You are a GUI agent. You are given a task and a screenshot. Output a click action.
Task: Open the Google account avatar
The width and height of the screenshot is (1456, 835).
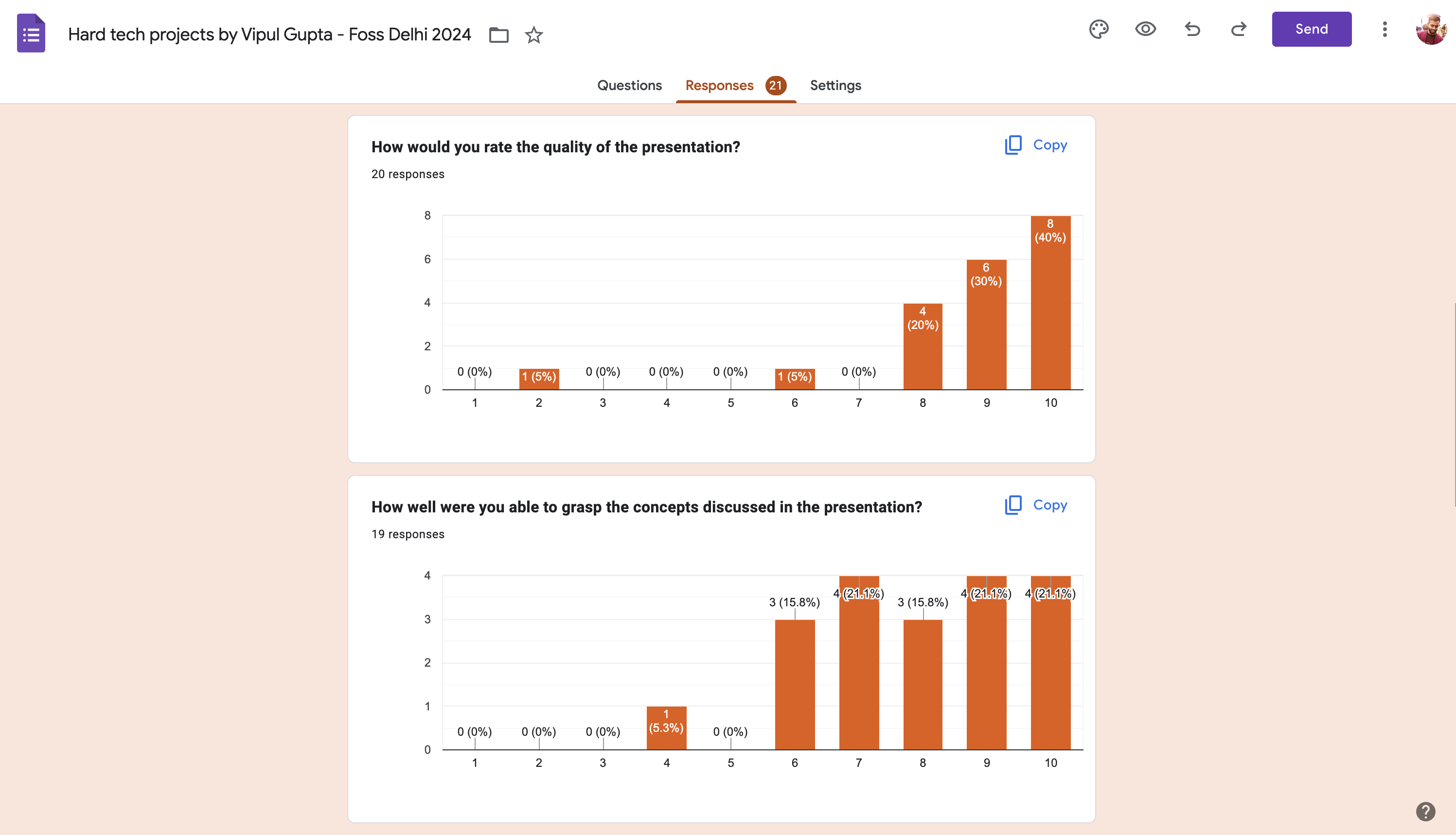coord(1430,29)
